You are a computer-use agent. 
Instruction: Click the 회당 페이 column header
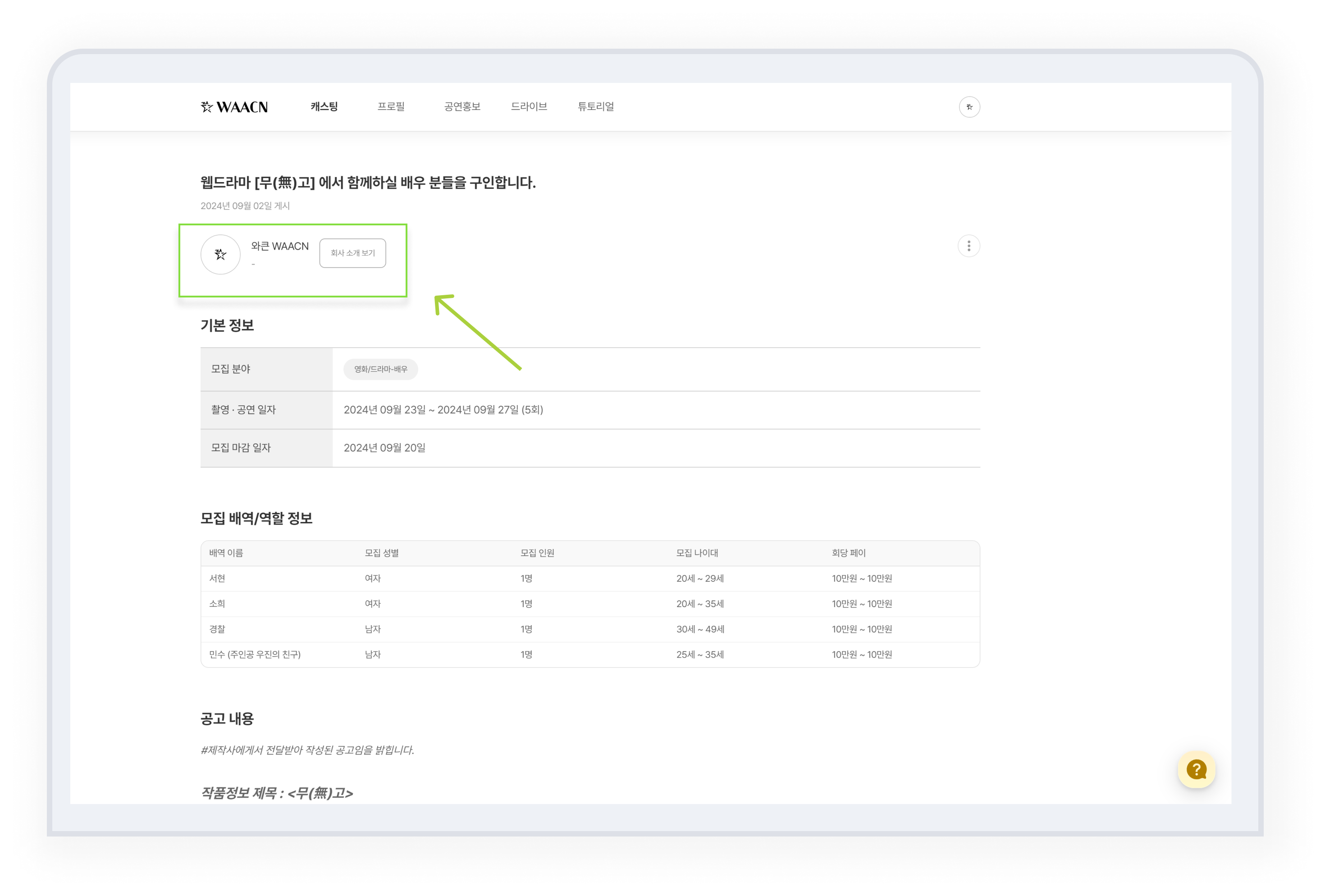click(848, 553)
